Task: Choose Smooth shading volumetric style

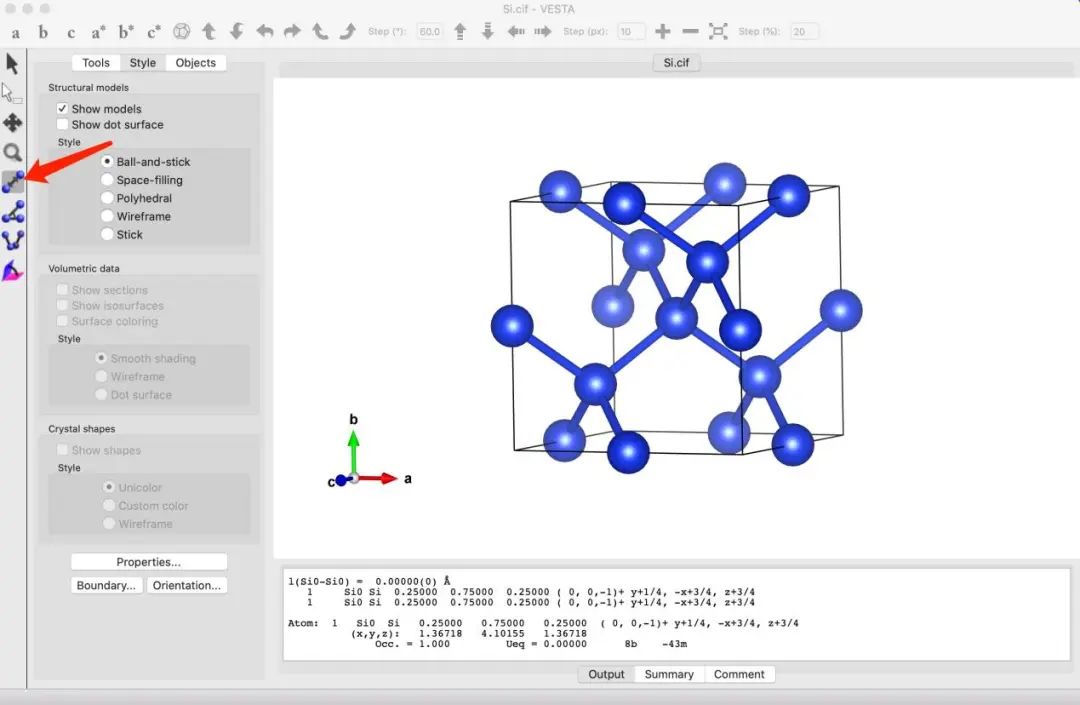Action: 101,358
